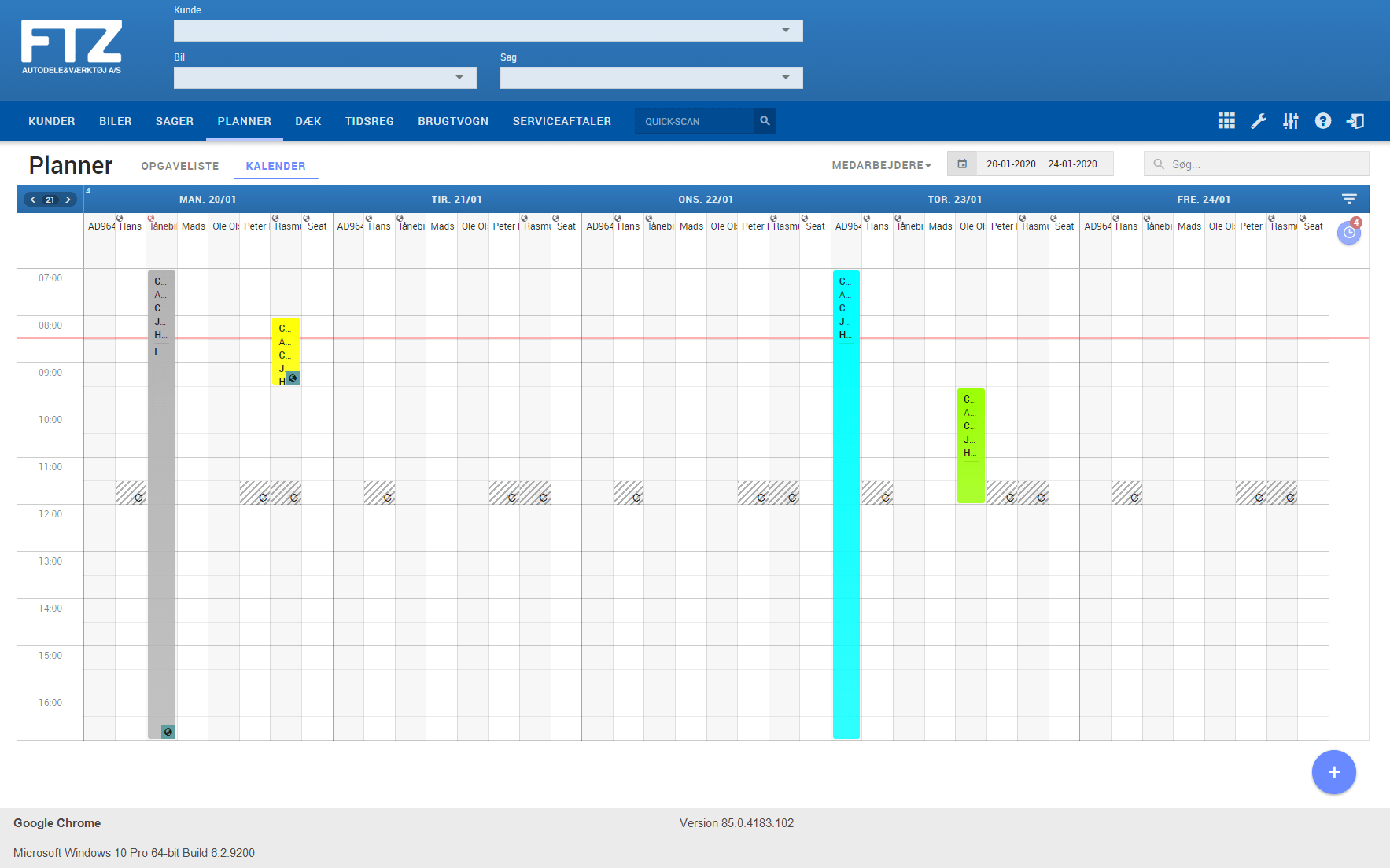The image size is (1390, 868).
Task: Open the apps grid icon in the navbar
Action: [x=1226, y=121]
